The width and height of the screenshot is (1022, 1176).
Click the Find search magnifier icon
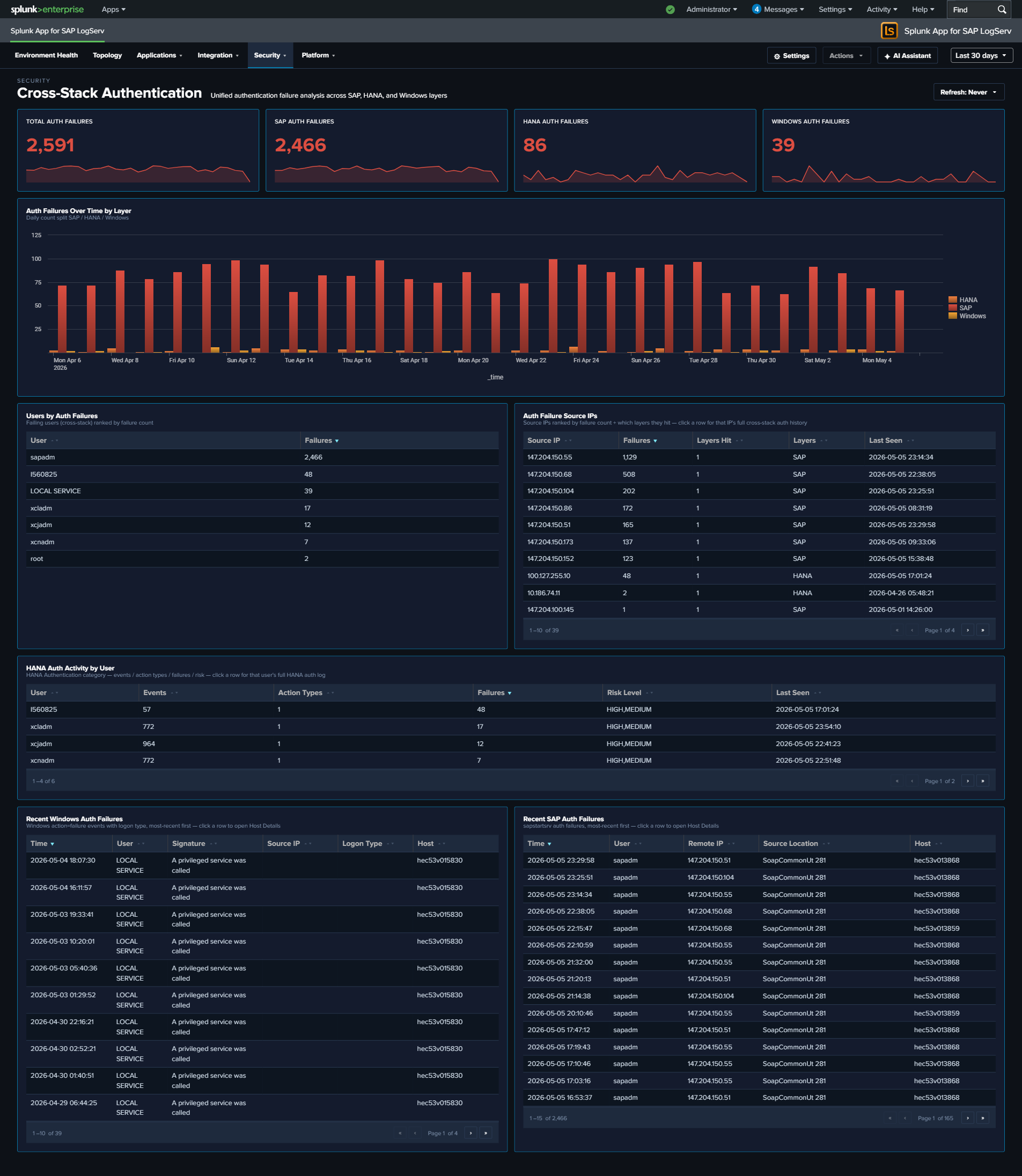pos(1002,9)
